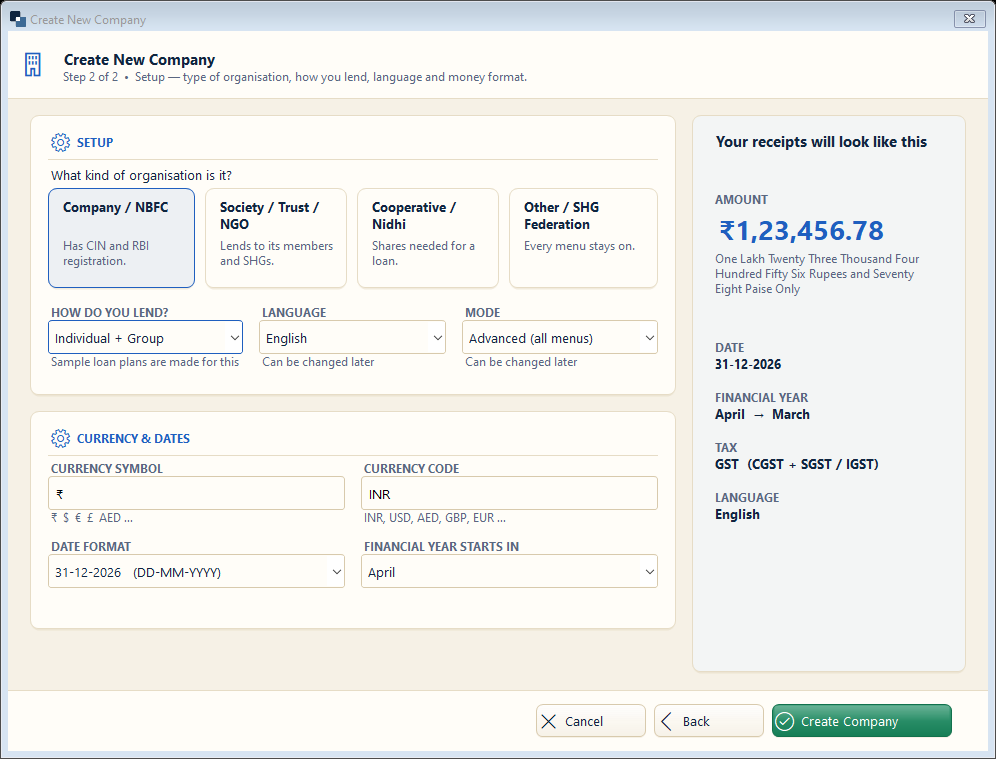The image size is (996, 759).
Task: Click the Currency Symbol input field
Action: (x=196, y=493)
